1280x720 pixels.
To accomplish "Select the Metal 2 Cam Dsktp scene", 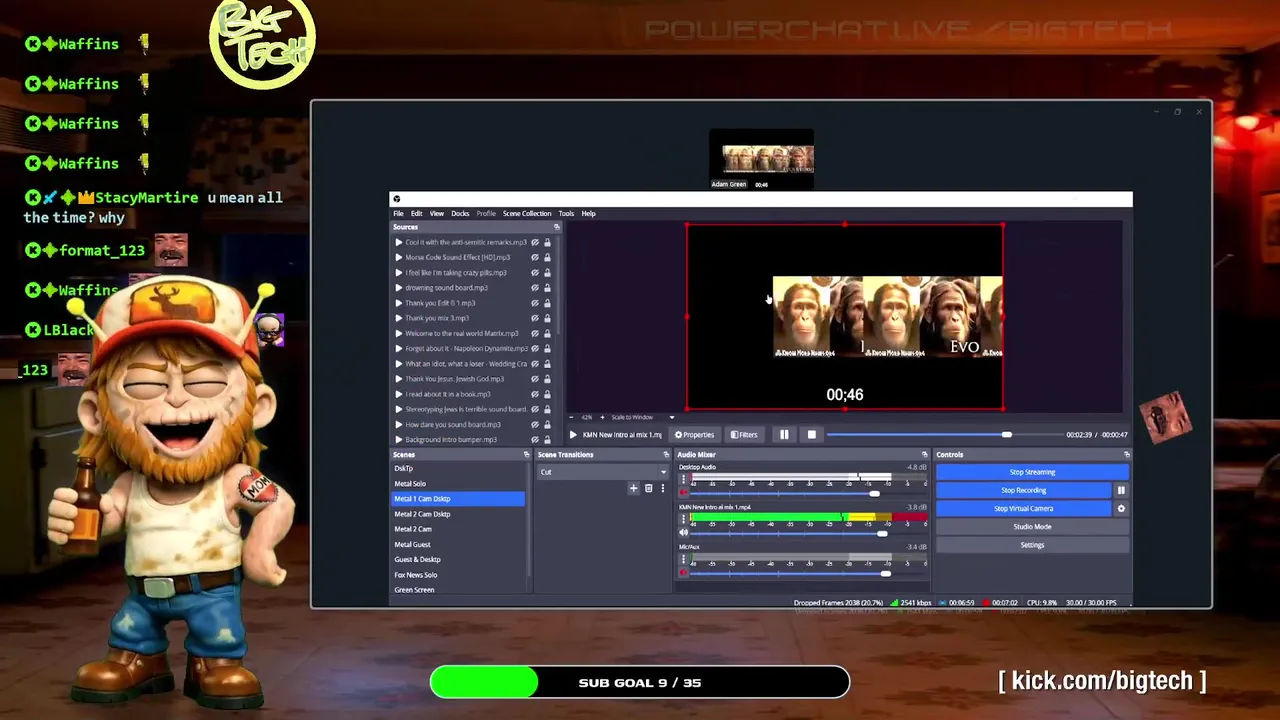I will 458,514.
